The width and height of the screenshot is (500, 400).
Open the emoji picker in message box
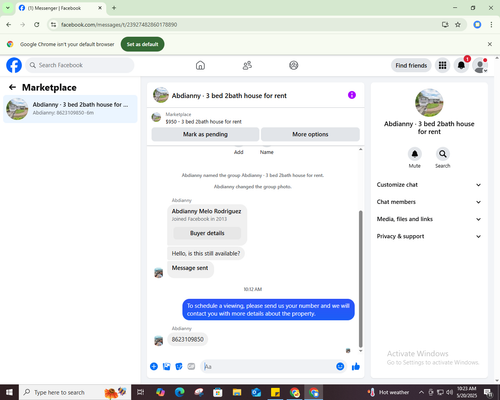click(x=340, y=367)
